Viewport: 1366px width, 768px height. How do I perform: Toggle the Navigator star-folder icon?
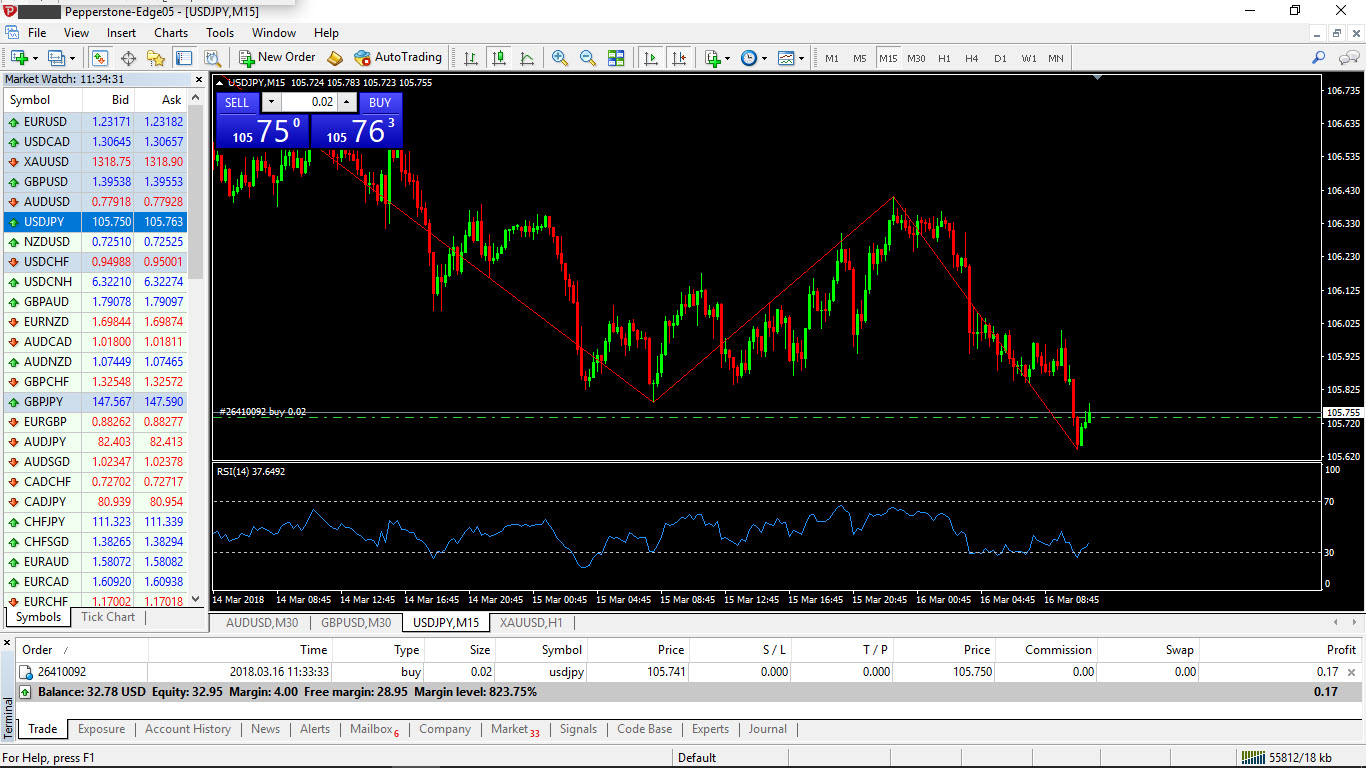click(x=156, y=58)
